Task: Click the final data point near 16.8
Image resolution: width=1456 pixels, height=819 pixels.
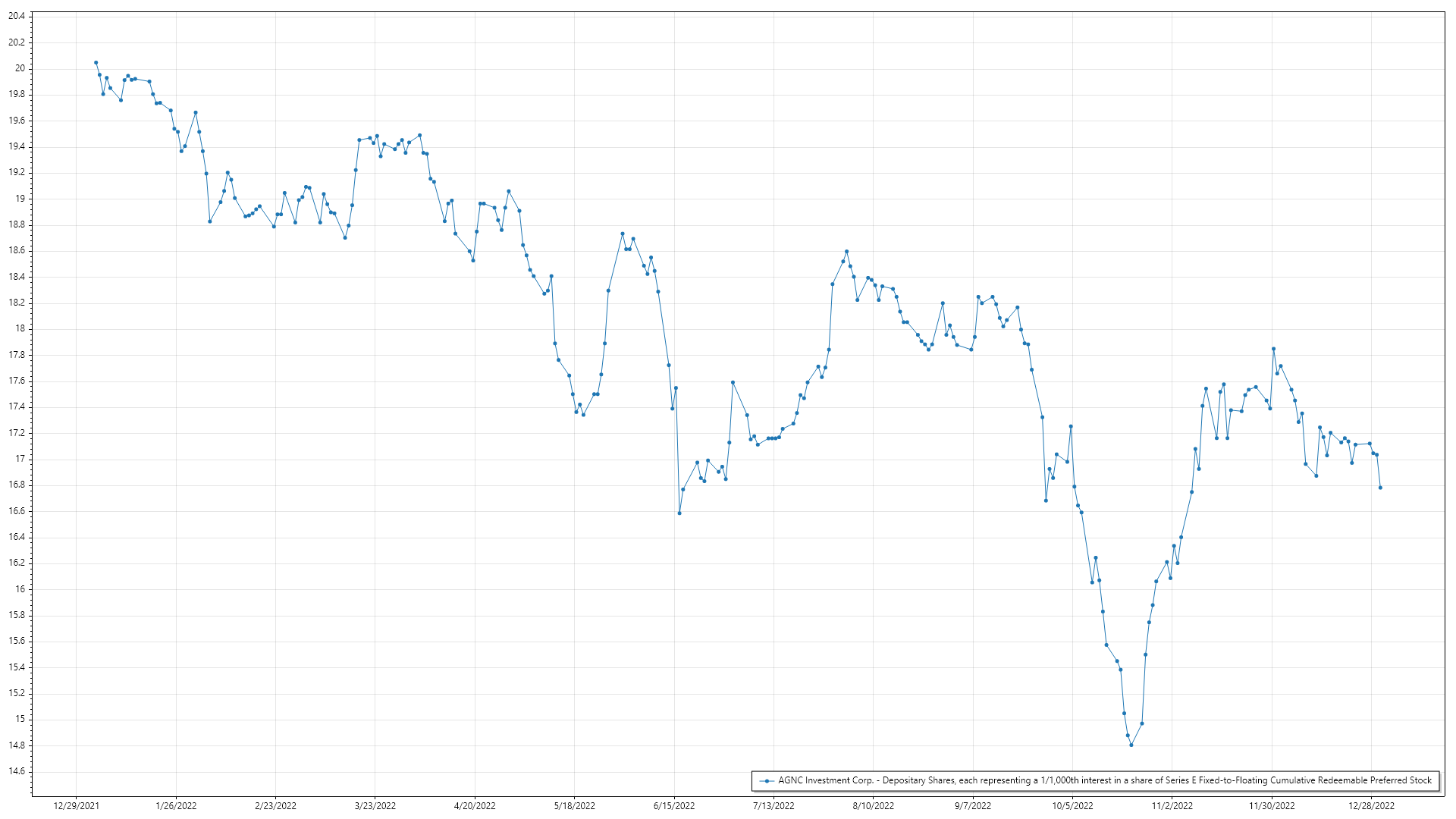Action: [1380, 488]
